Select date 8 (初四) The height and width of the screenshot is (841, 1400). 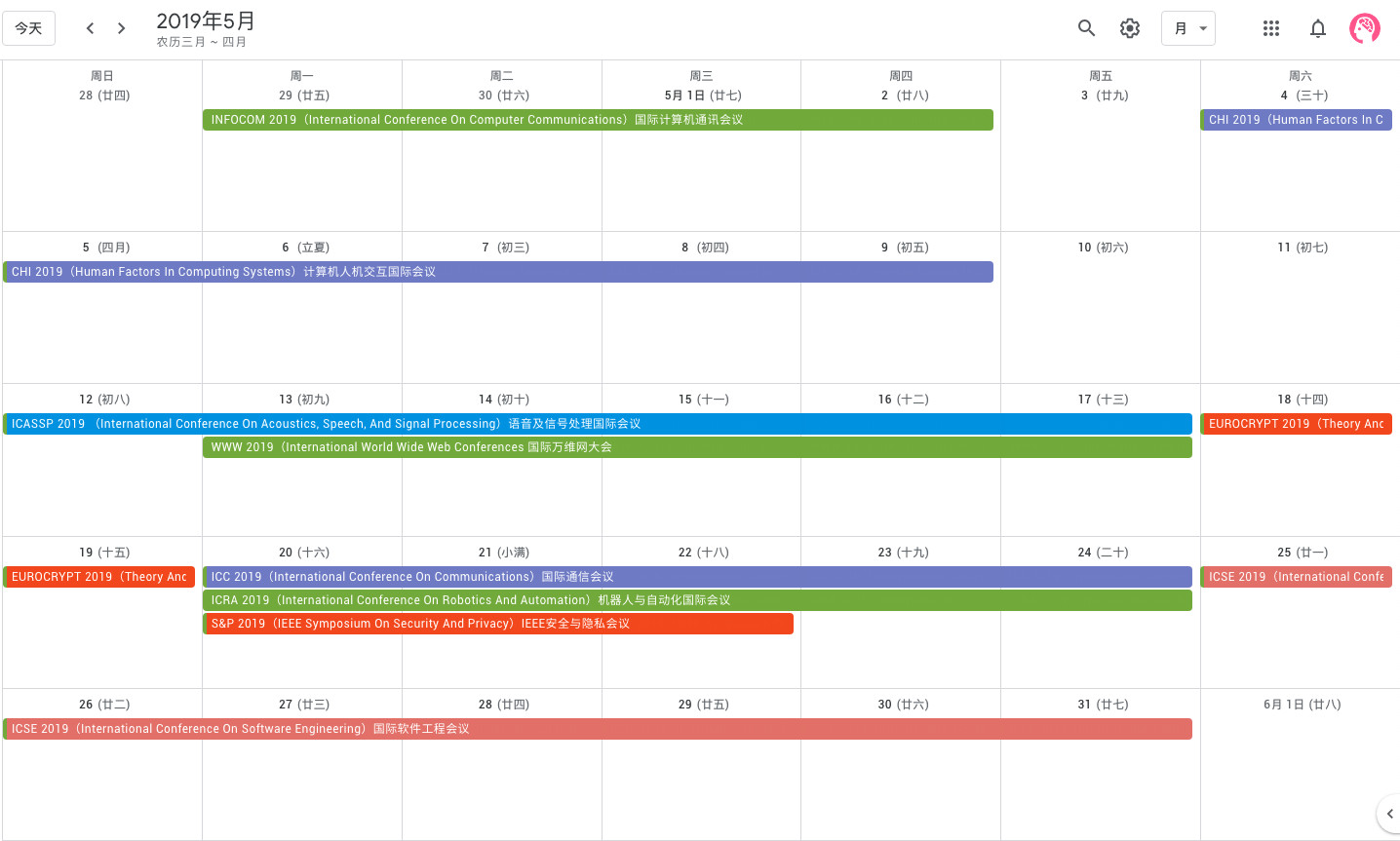[x=705, y=248]
